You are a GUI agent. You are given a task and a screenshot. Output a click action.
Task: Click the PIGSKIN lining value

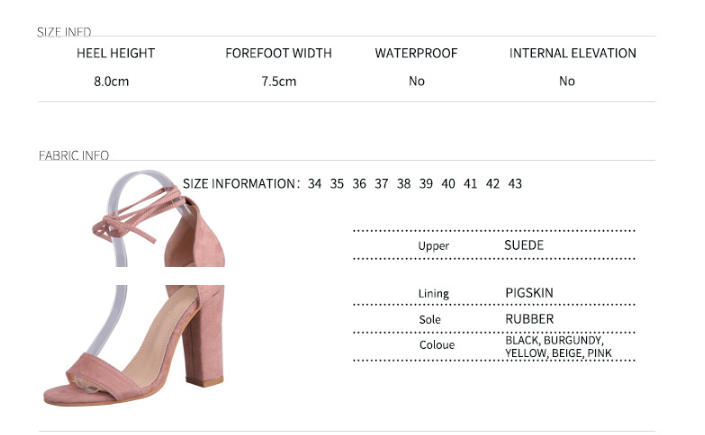[530, 293]
